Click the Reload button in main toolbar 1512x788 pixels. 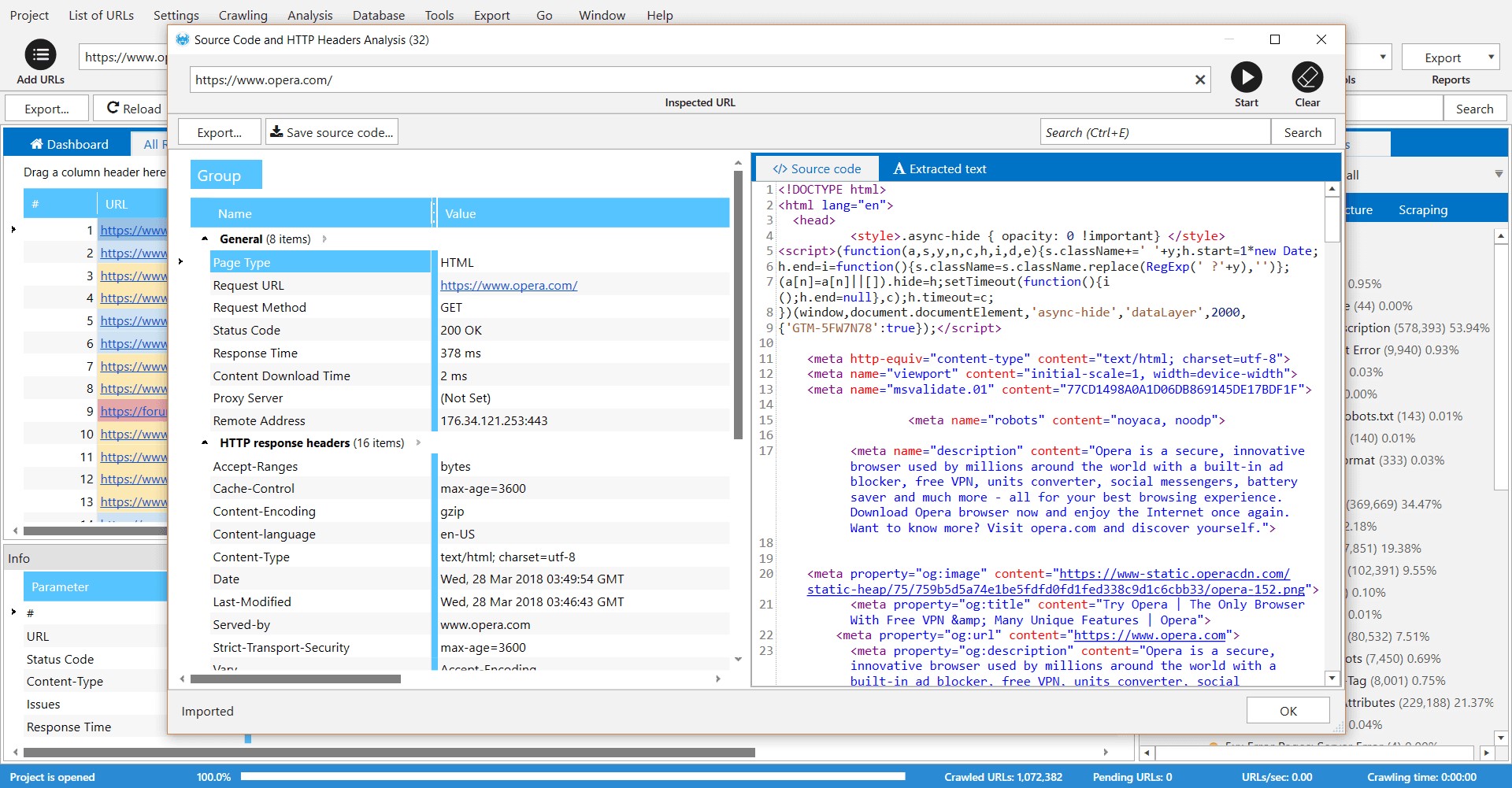click(x=133, y=109)
